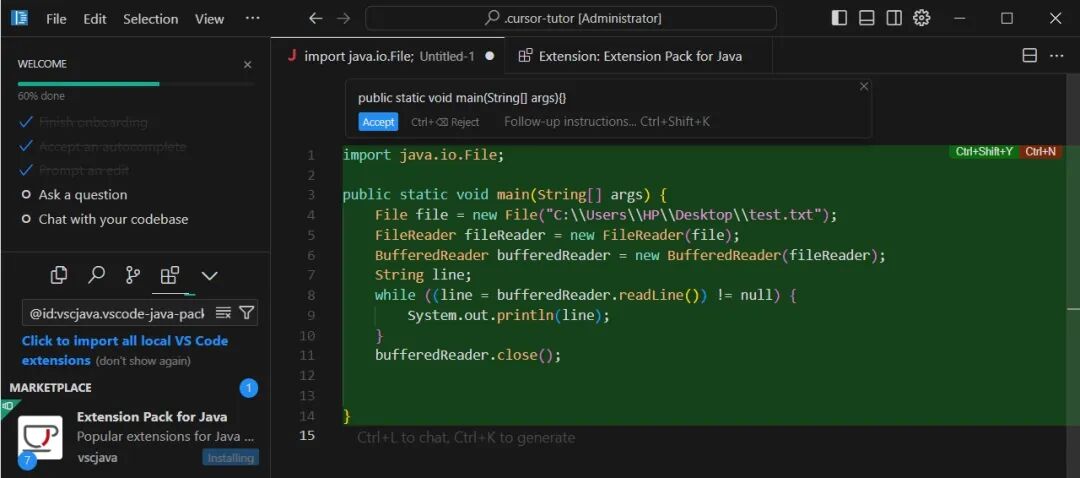Click the 60% done onboarding progress bar
Viewport: 1080px width, 478px height.
click(x=136, y=84)
